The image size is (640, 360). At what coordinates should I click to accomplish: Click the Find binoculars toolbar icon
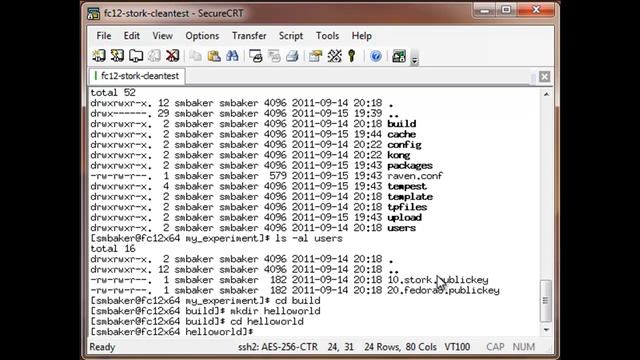click(232, 56)
